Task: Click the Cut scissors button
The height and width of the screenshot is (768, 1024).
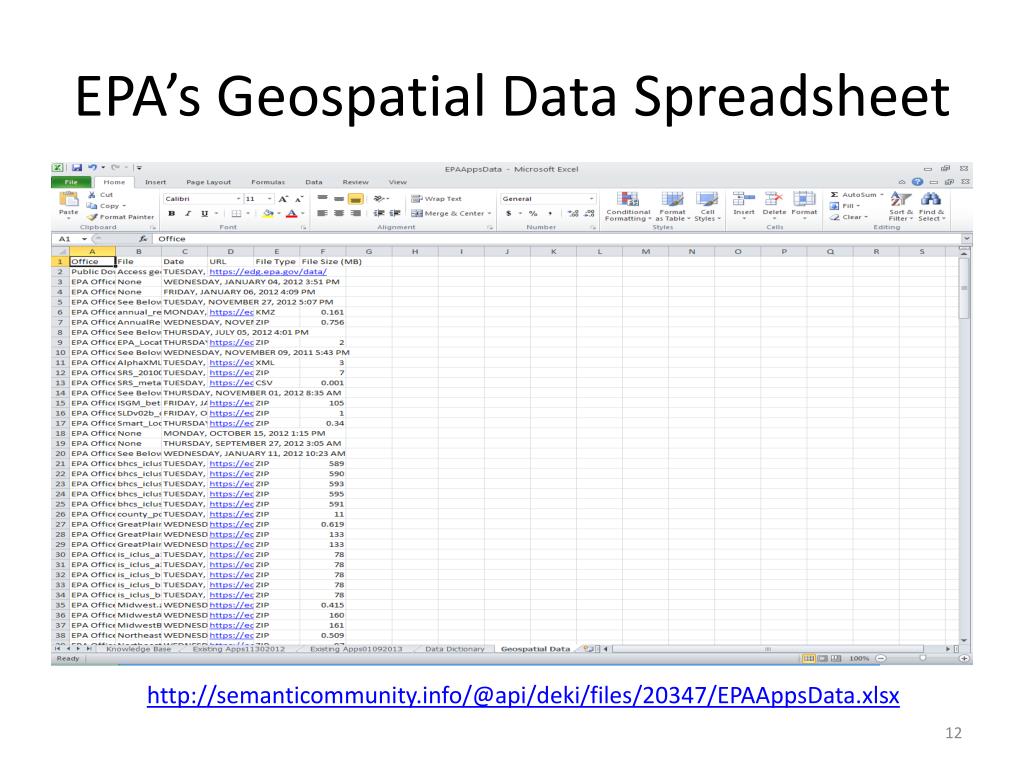Action: click(101, 195)
